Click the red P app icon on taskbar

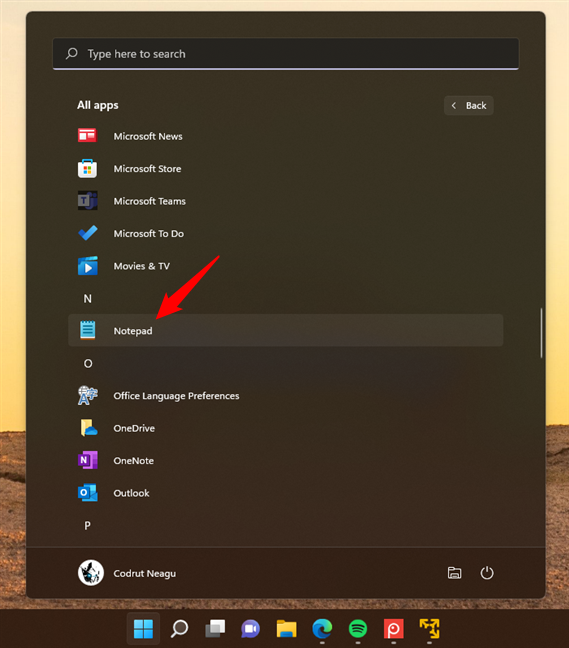coord(393,629)
